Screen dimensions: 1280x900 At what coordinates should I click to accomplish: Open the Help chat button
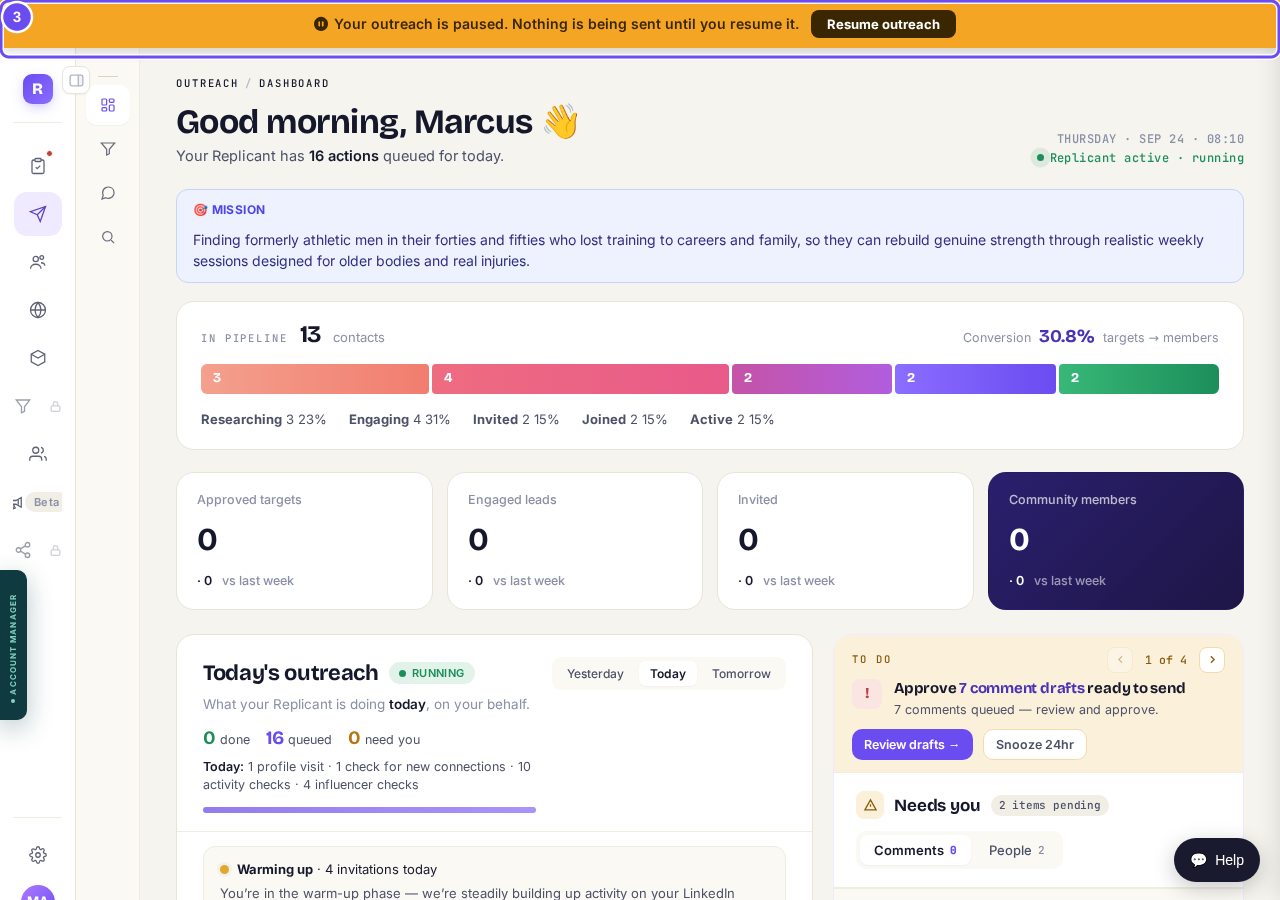(1217, 860)
